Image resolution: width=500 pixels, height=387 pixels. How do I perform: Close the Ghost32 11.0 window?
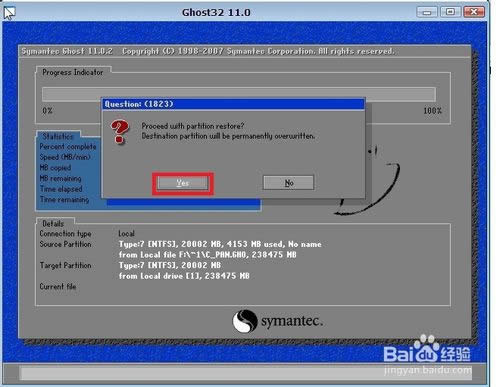(x=474, y=12)
